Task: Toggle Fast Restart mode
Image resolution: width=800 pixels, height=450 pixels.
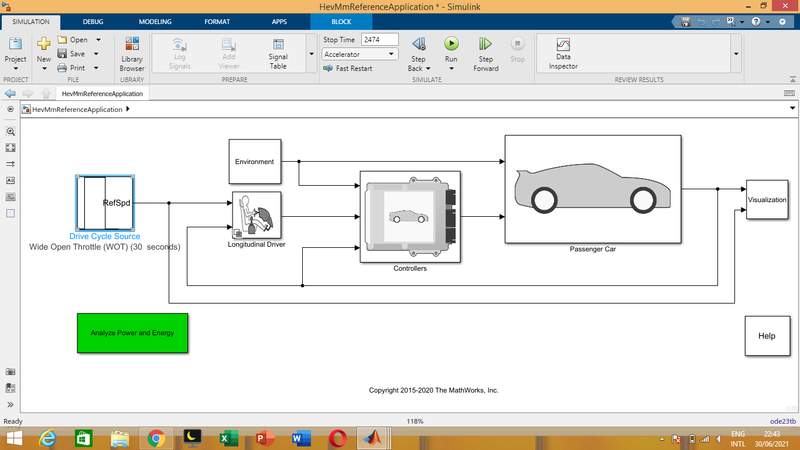Action: point(349,68)
